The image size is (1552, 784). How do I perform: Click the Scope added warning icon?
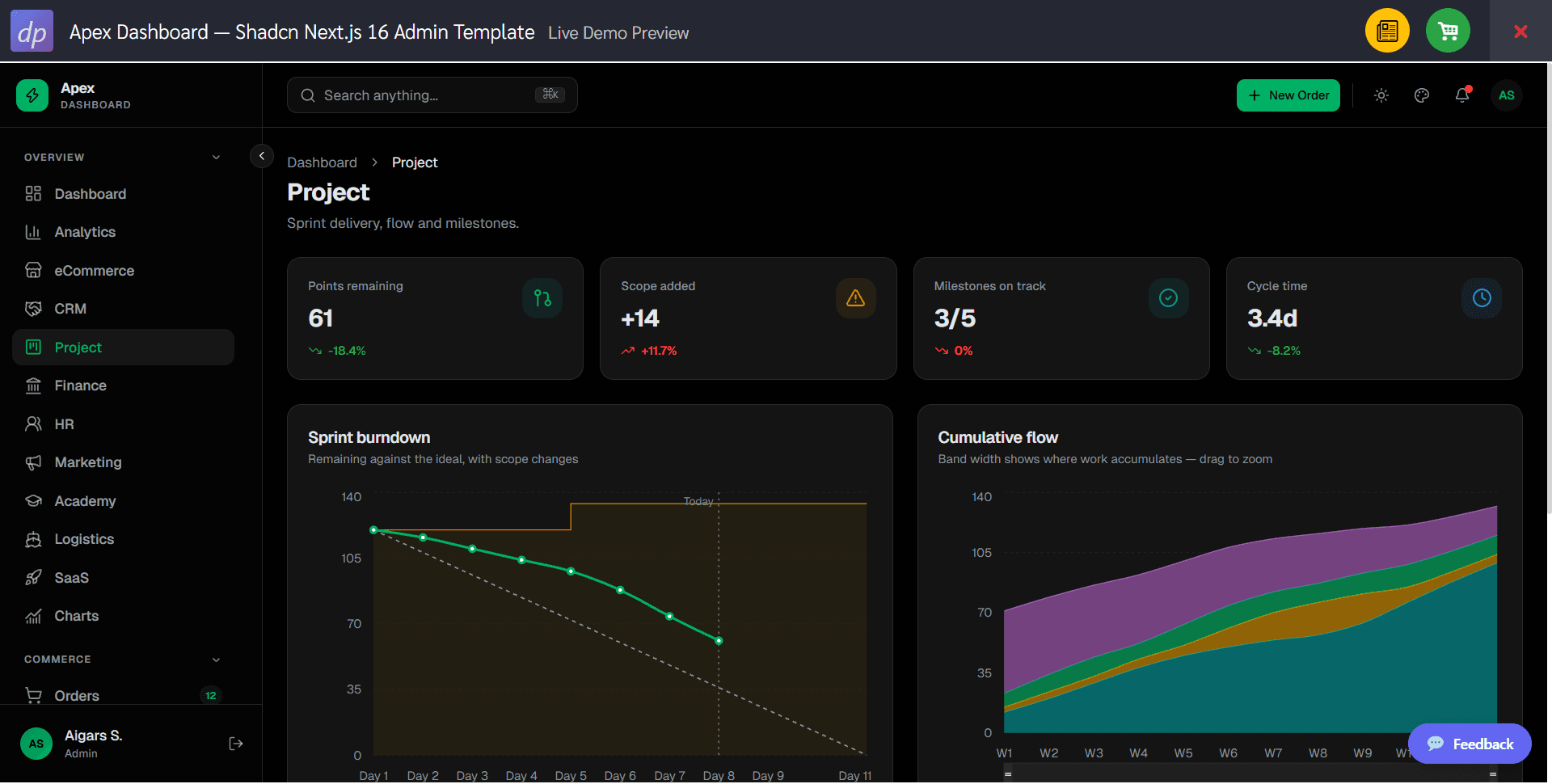[855, 298]
